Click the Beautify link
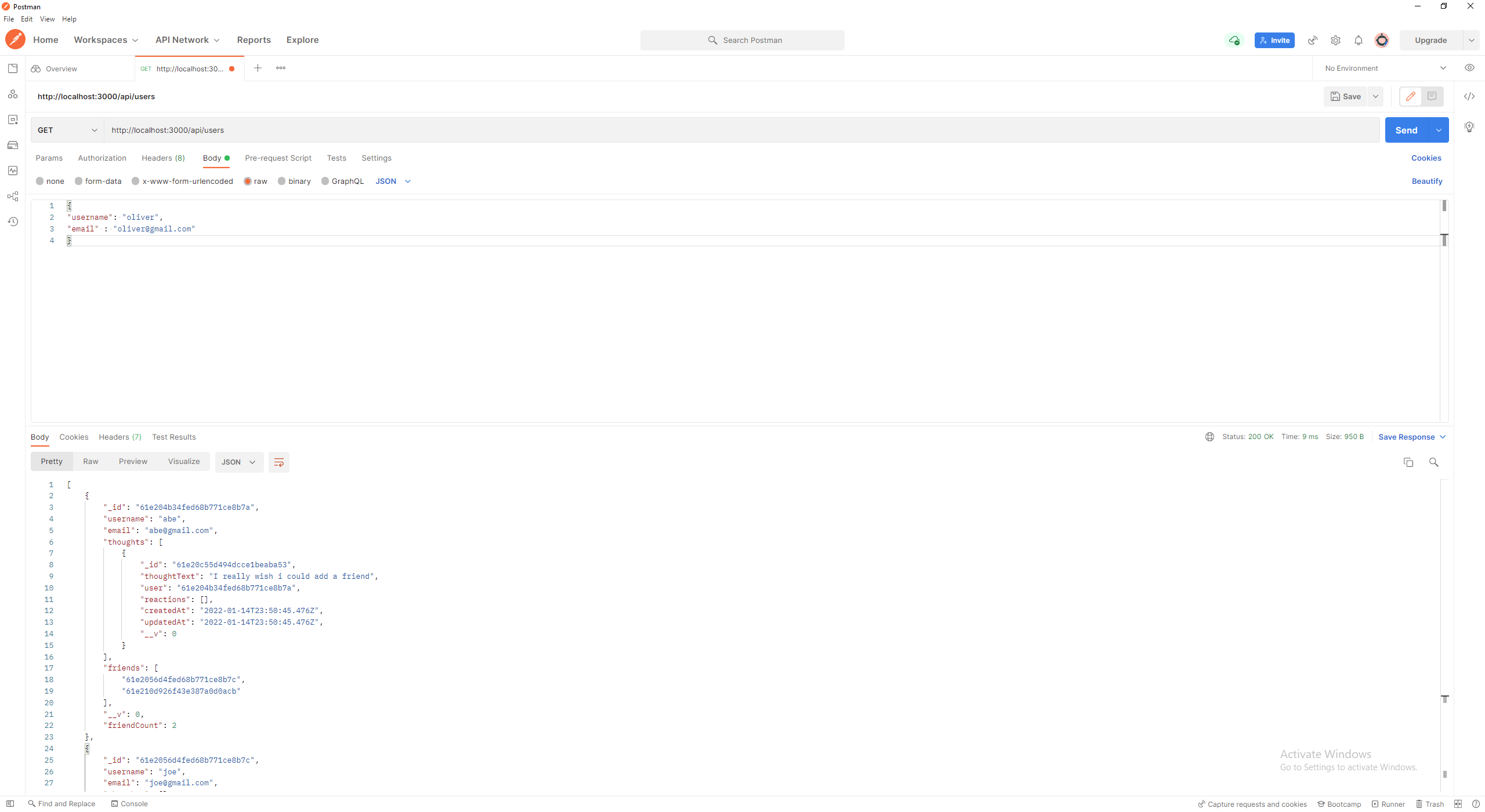The width and height of the screenshot is (1485, 812). 1426,181
